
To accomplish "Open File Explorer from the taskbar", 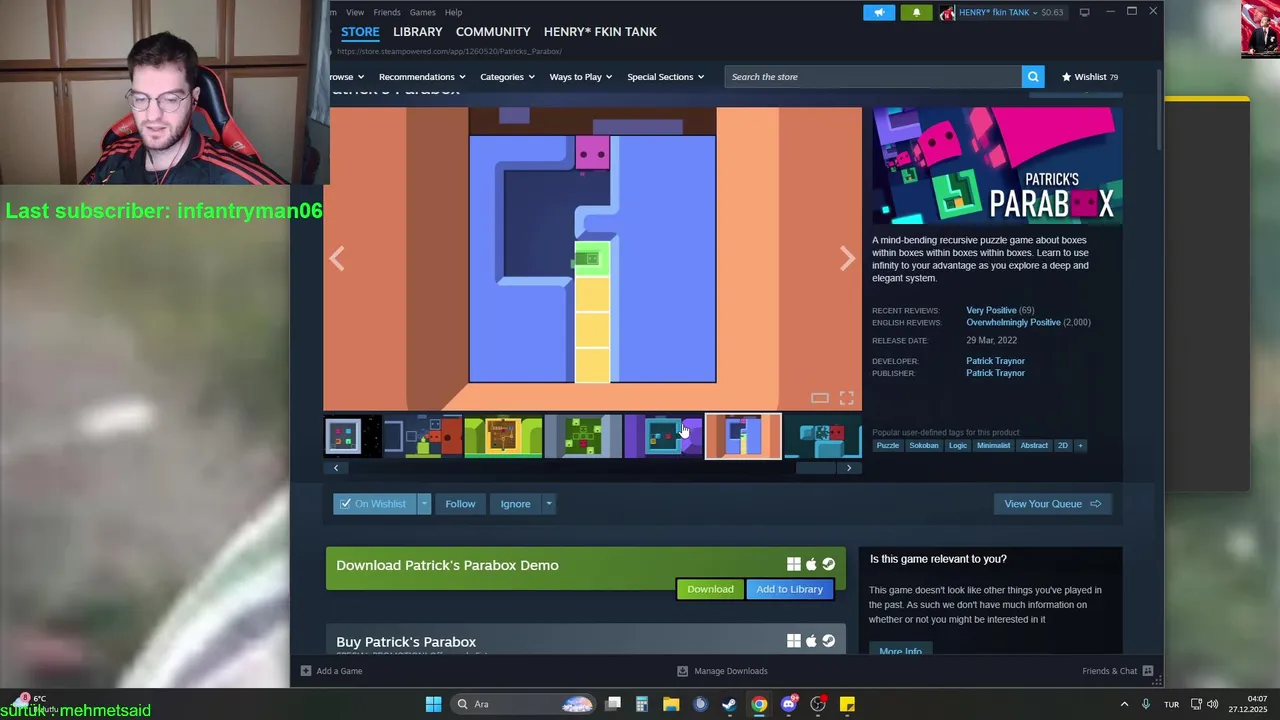I will [671, 704].
